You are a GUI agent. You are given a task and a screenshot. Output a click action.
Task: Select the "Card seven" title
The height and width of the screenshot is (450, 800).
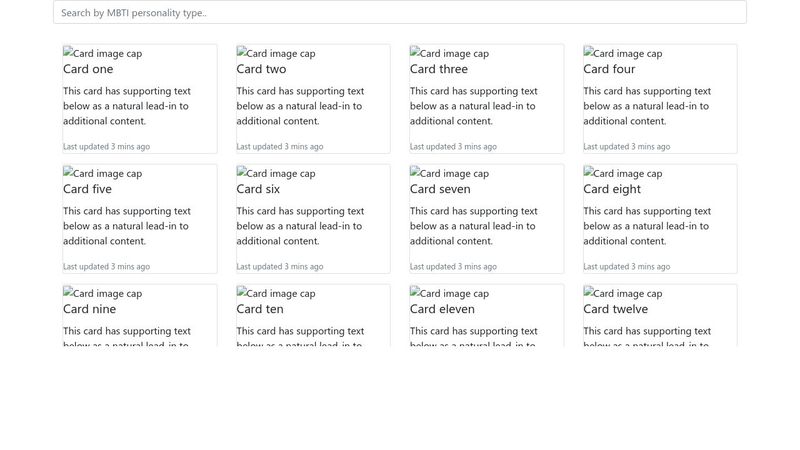(x=440, y=190)
